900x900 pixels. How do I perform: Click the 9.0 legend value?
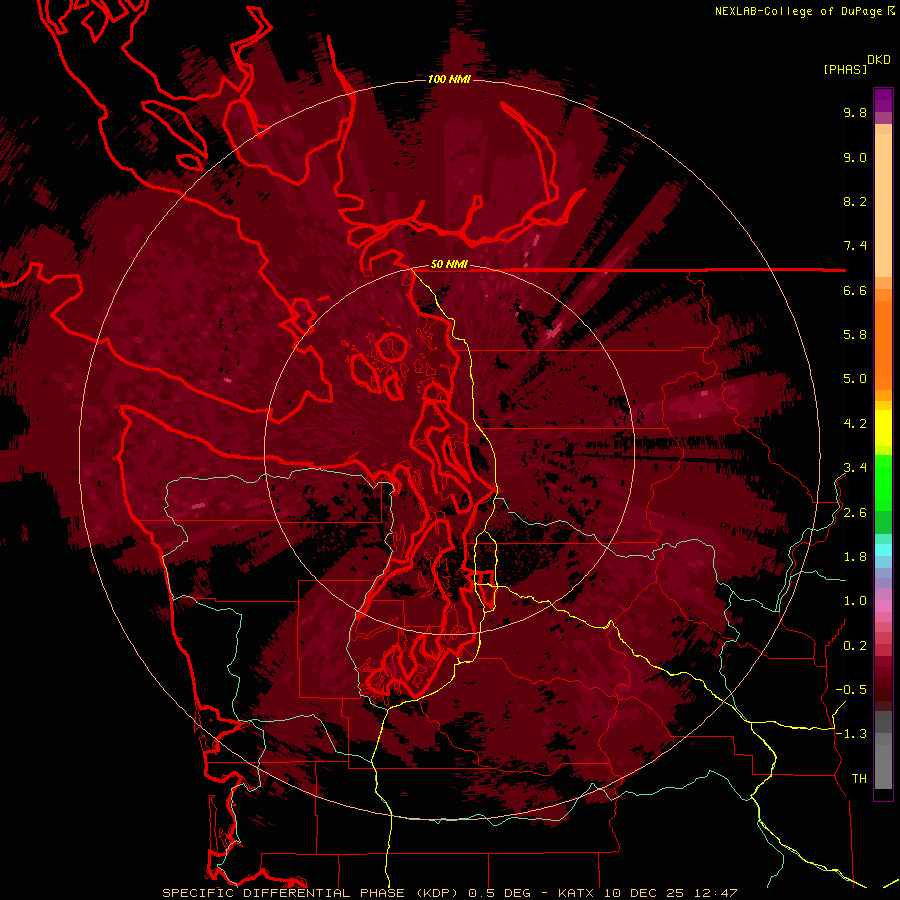855,157
